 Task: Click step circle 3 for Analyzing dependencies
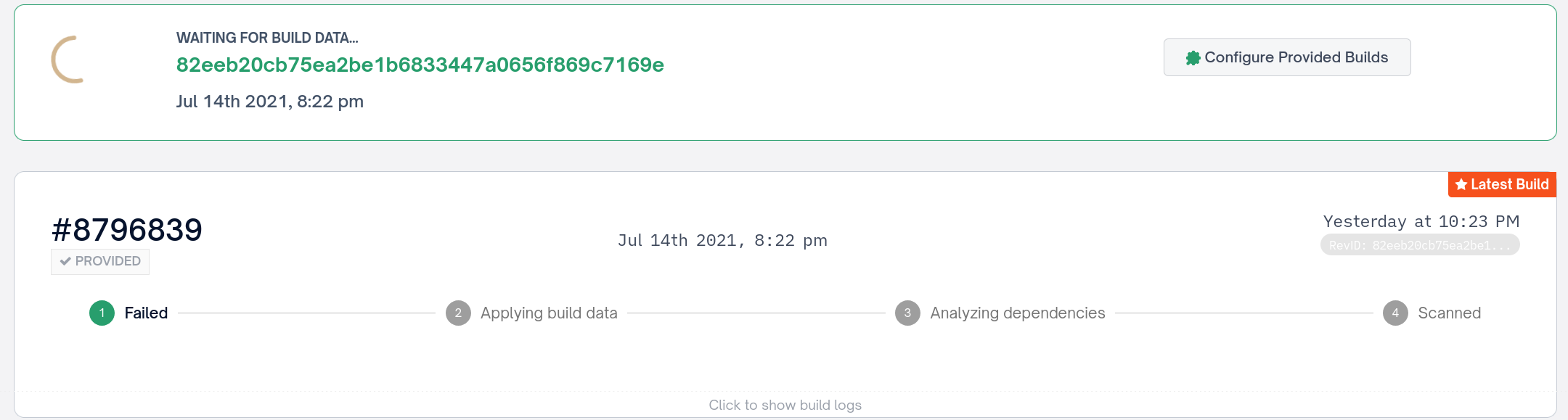907,313
